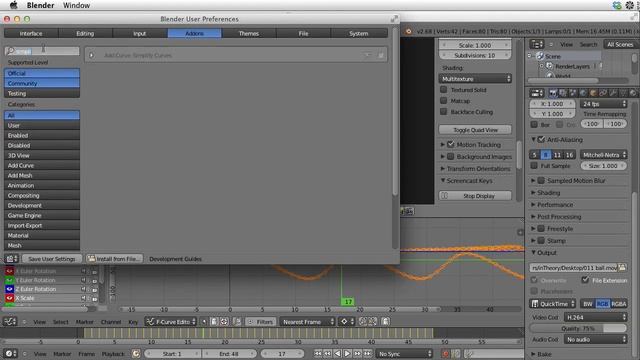Toggle the Official support level filter
The height and width of the screenshot is (360, 640).
pos(42,73)
